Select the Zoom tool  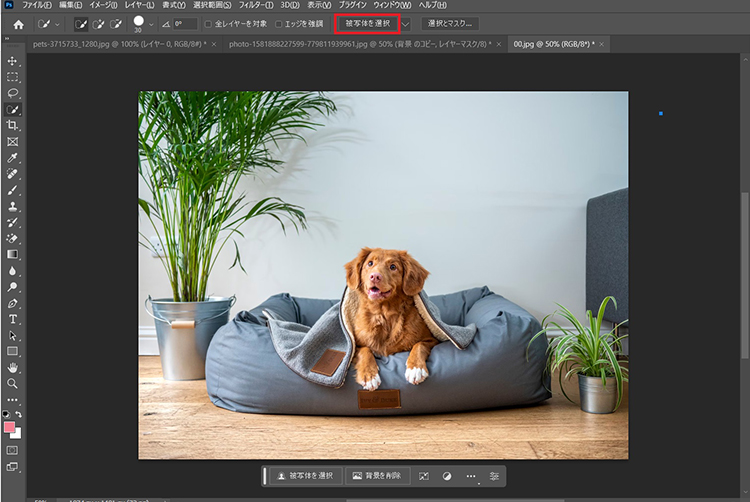tap(12, 383)
